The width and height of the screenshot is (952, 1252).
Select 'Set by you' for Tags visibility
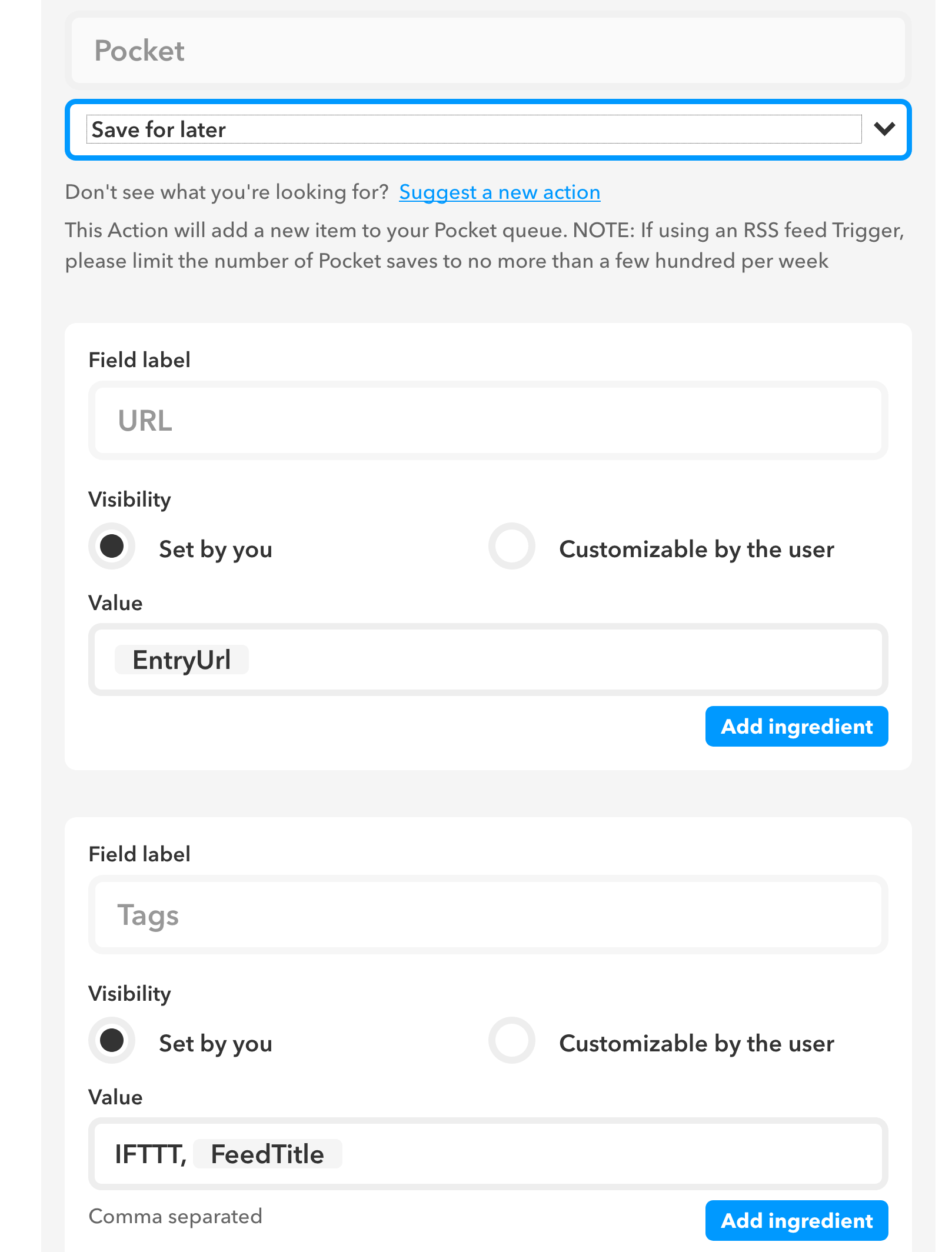point(112,1041)
